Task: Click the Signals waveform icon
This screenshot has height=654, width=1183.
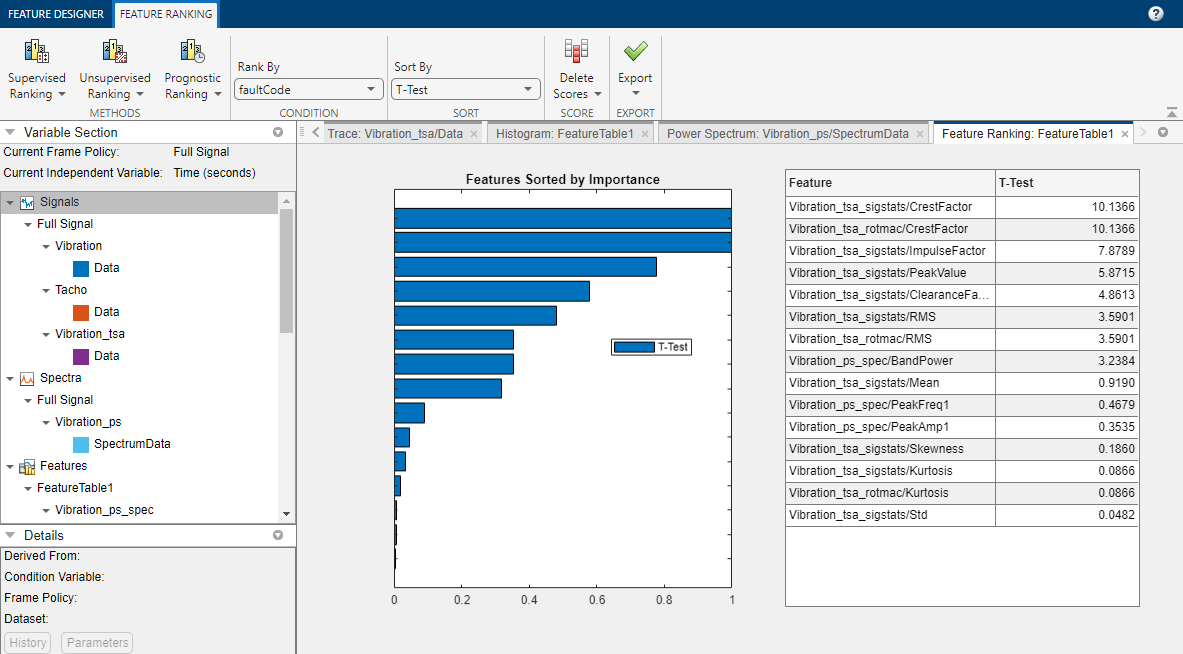Action: (x=27, y=203)
